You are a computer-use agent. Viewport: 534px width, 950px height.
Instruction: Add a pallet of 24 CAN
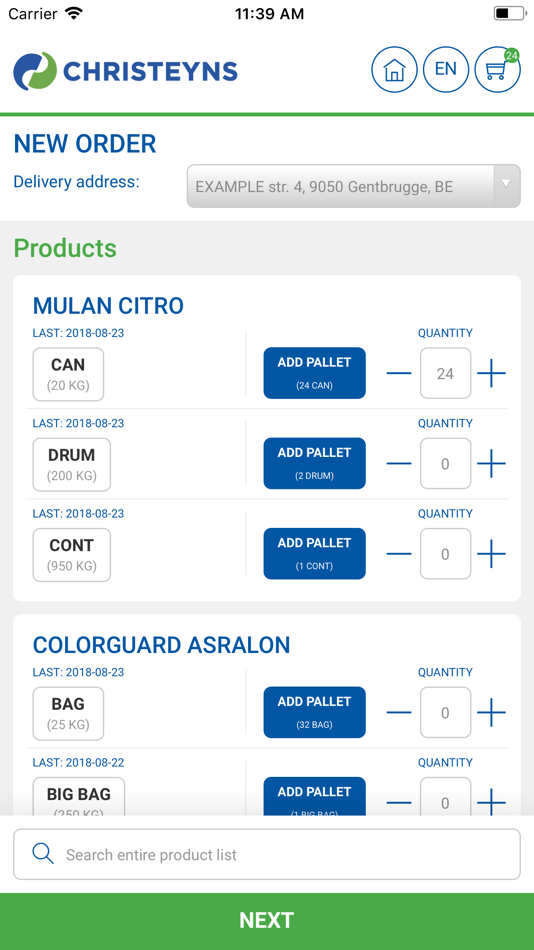tap(314, 373)
